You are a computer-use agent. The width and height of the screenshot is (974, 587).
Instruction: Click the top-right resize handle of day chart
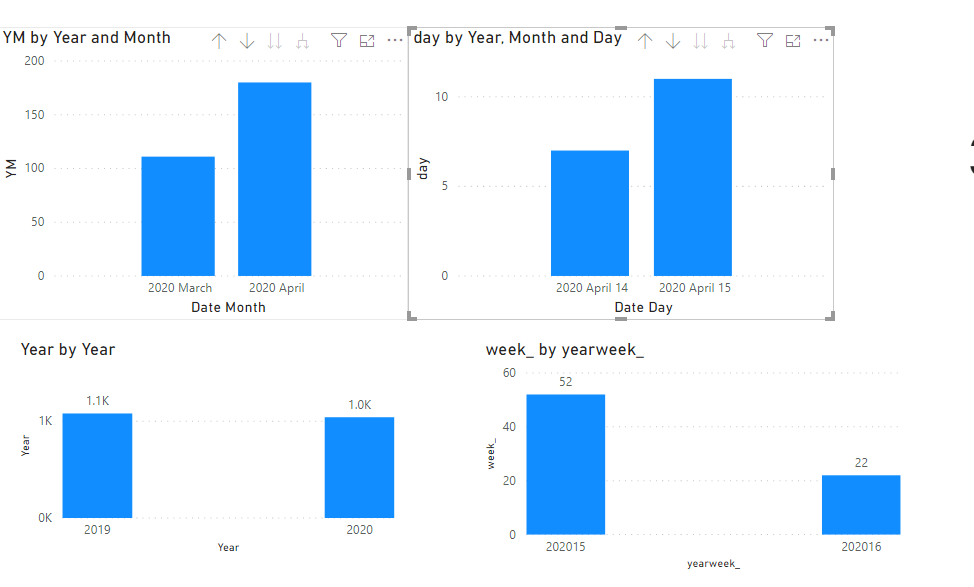click(830, 30)
